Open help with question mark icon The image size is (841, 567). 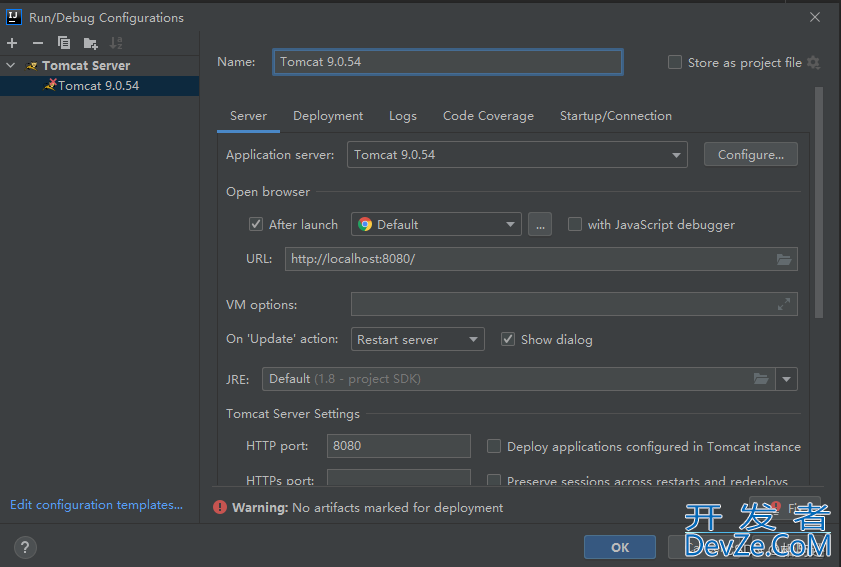[25, 548]
